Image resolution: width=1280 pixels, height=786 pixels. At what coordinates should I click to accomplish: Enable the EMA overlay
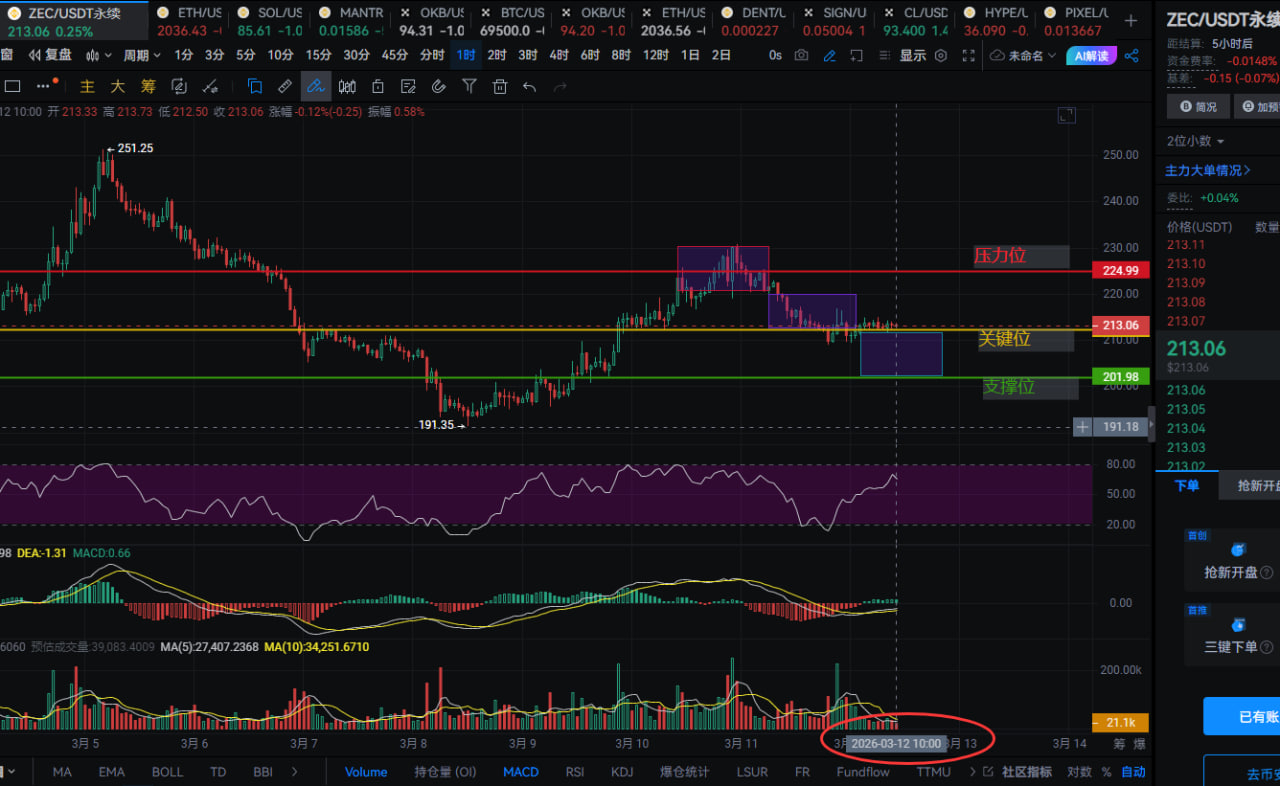click(111, 771)
